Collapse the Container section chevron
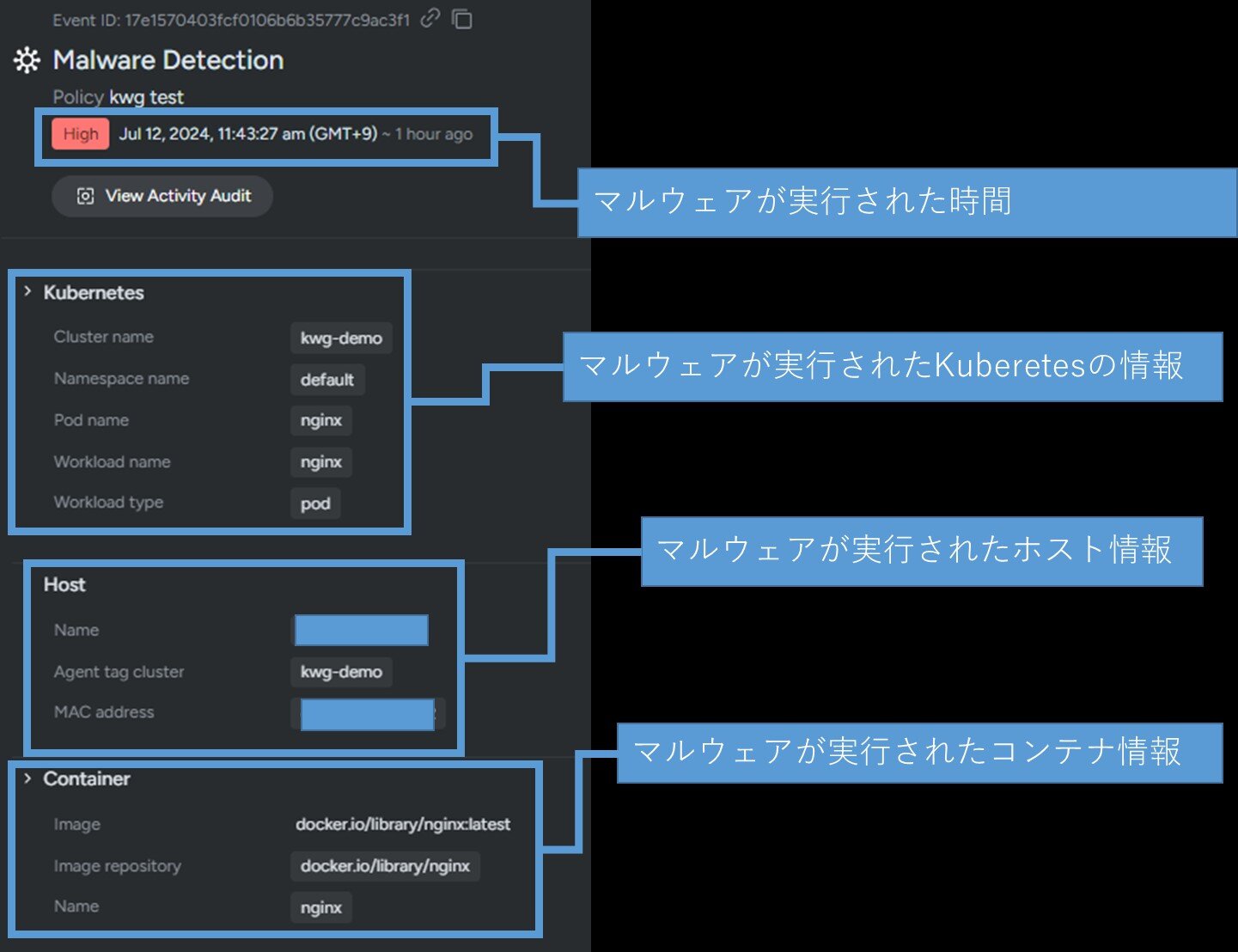The height and width of the screenshot is (952, 1238). (x=27, y=778)
